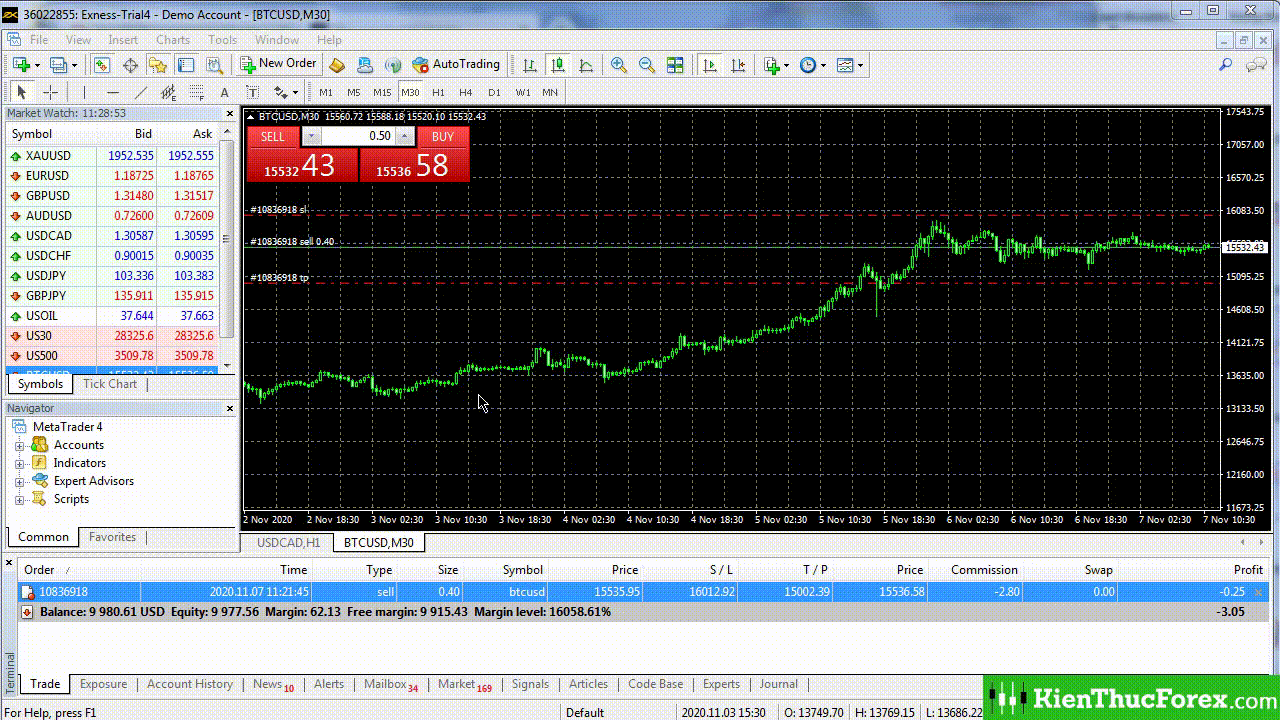Click the Profit column header
1280x720 pixels.
tap(1248, 570)
